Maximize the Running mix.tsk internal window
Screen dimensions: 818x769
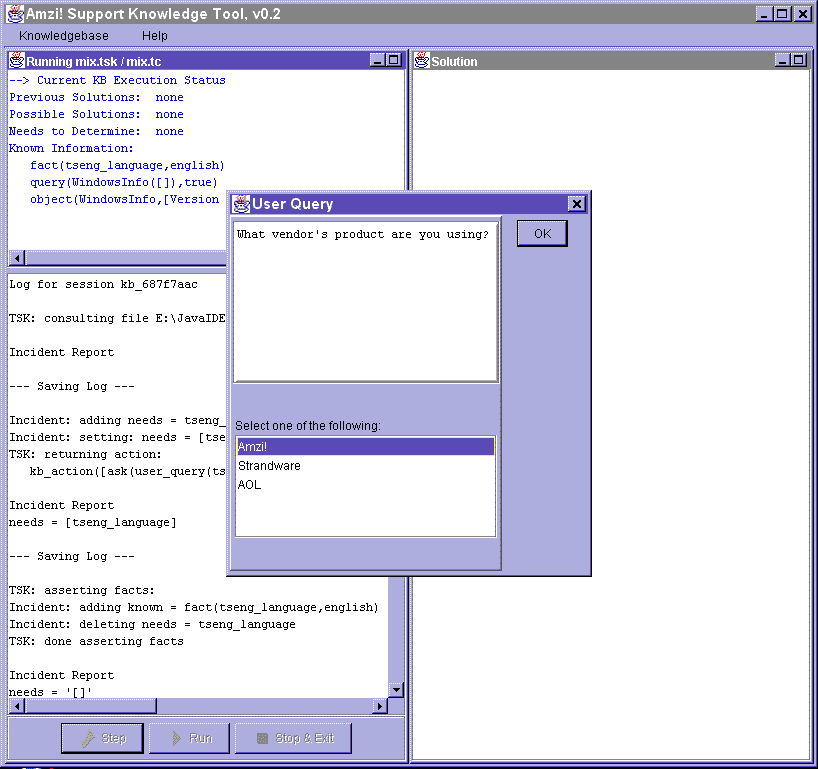(394, 60)
